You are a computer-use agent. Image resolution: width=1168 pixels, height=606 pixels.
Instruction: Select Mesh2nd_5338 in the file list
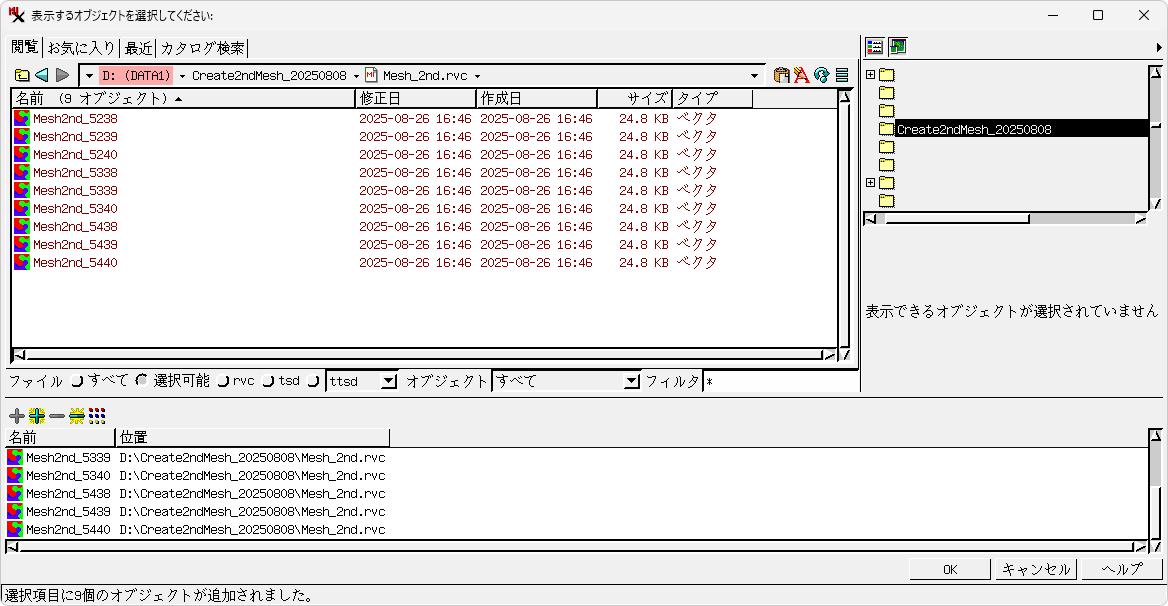[75, 173]
